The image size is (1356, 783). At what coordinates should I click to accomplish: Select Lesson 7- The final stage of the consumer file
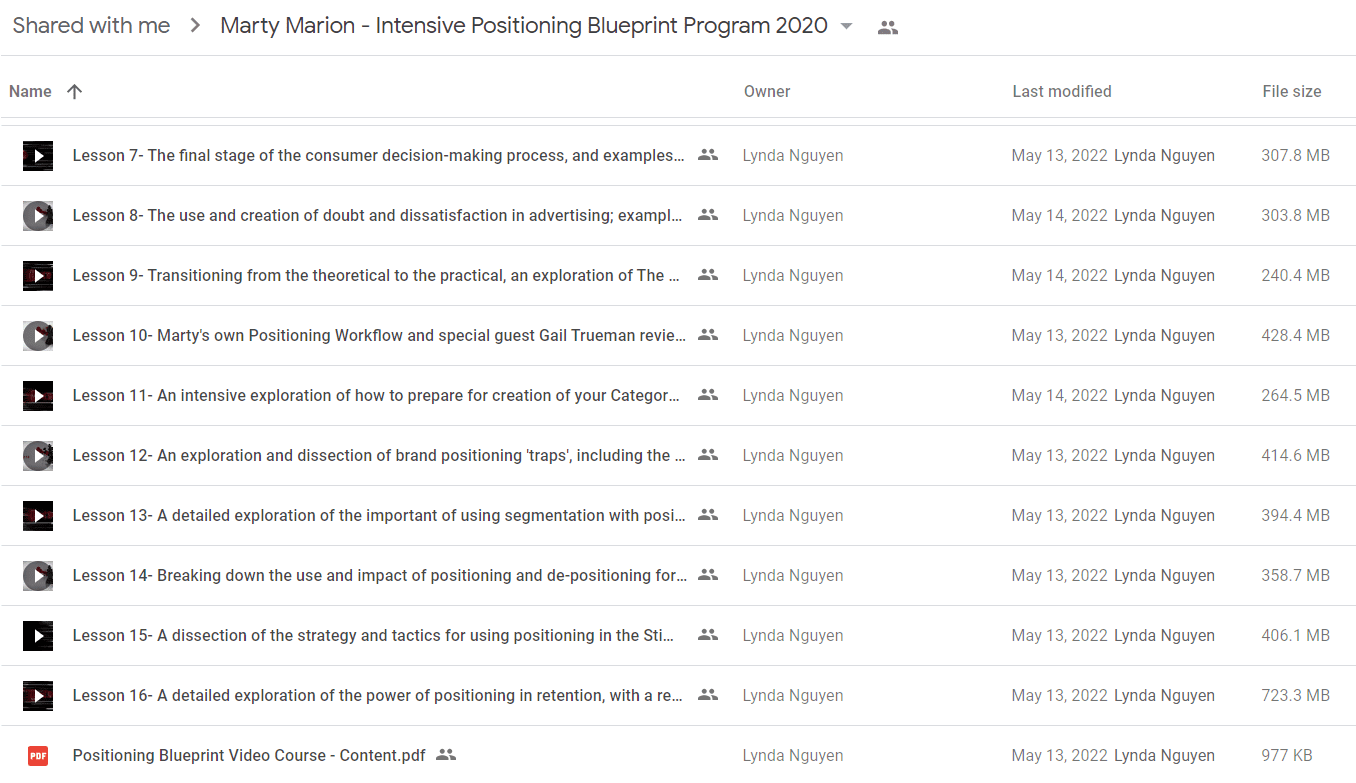click(x=379, y=155)
